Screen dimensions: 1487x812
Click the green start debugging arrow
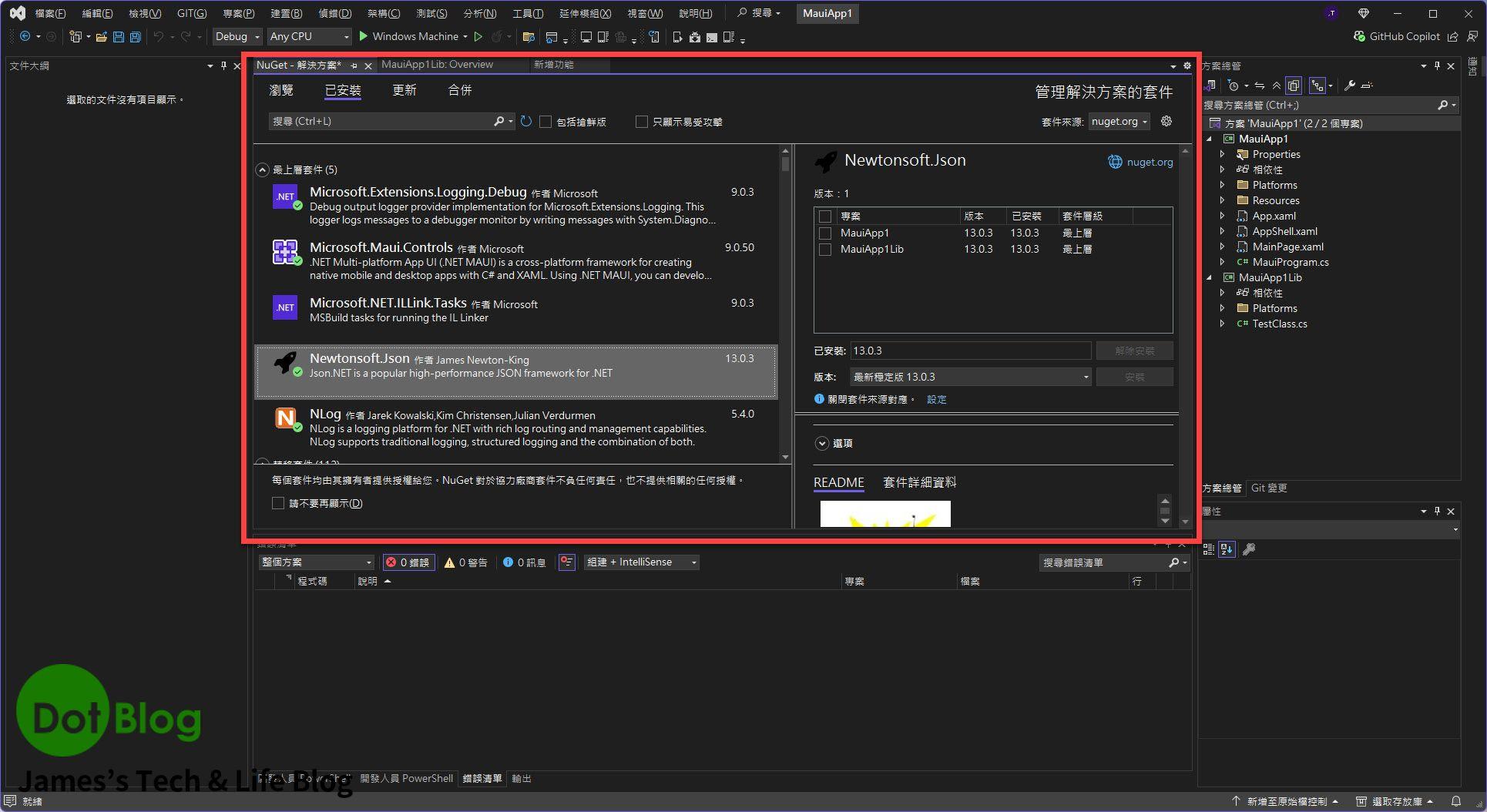[364, 36]
